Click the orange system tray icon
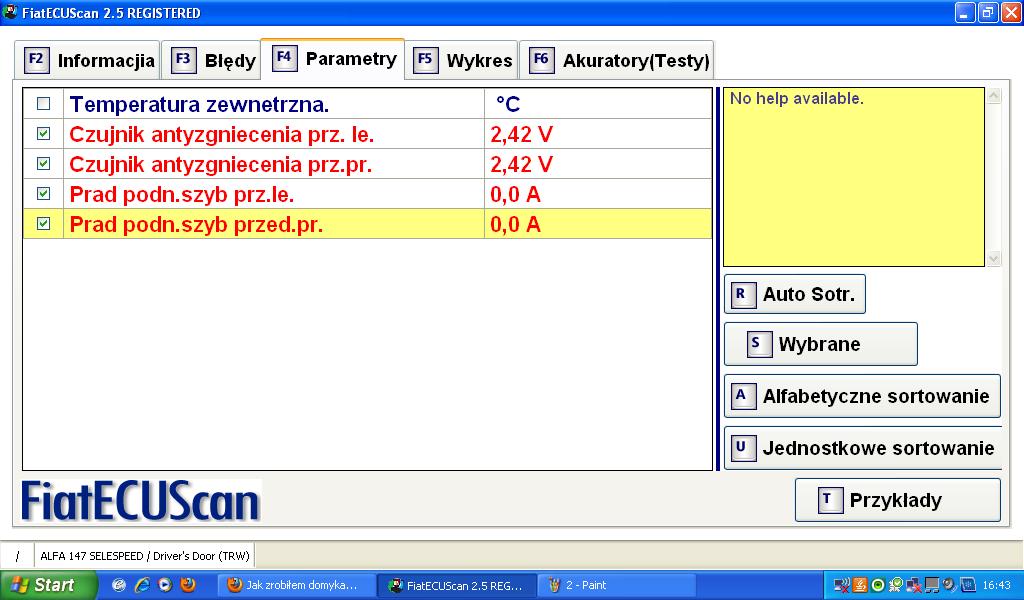 tap(860, 585)
